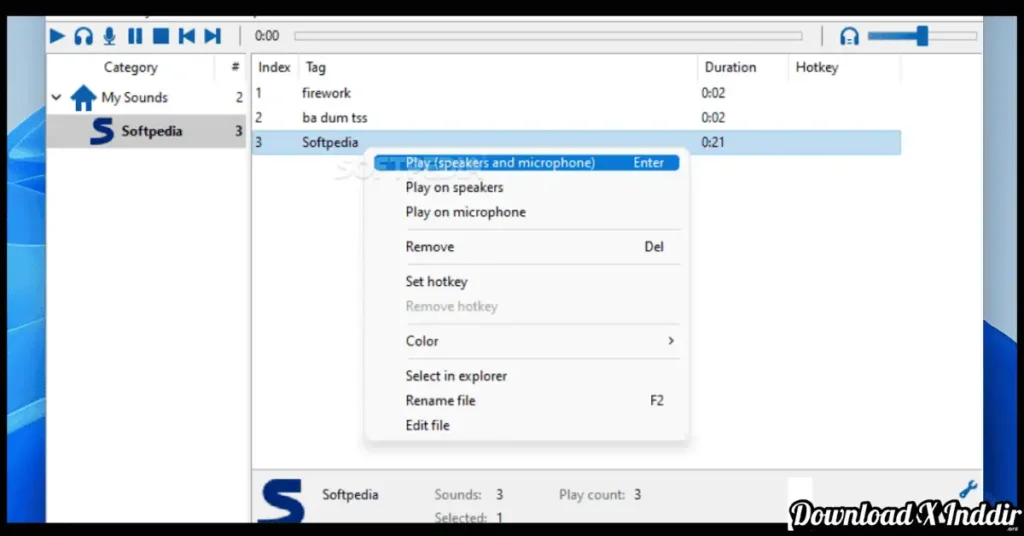The width and height of the screenshot is (1024, 536).
Task: Skip to the next sound
Action: [212, 36]
